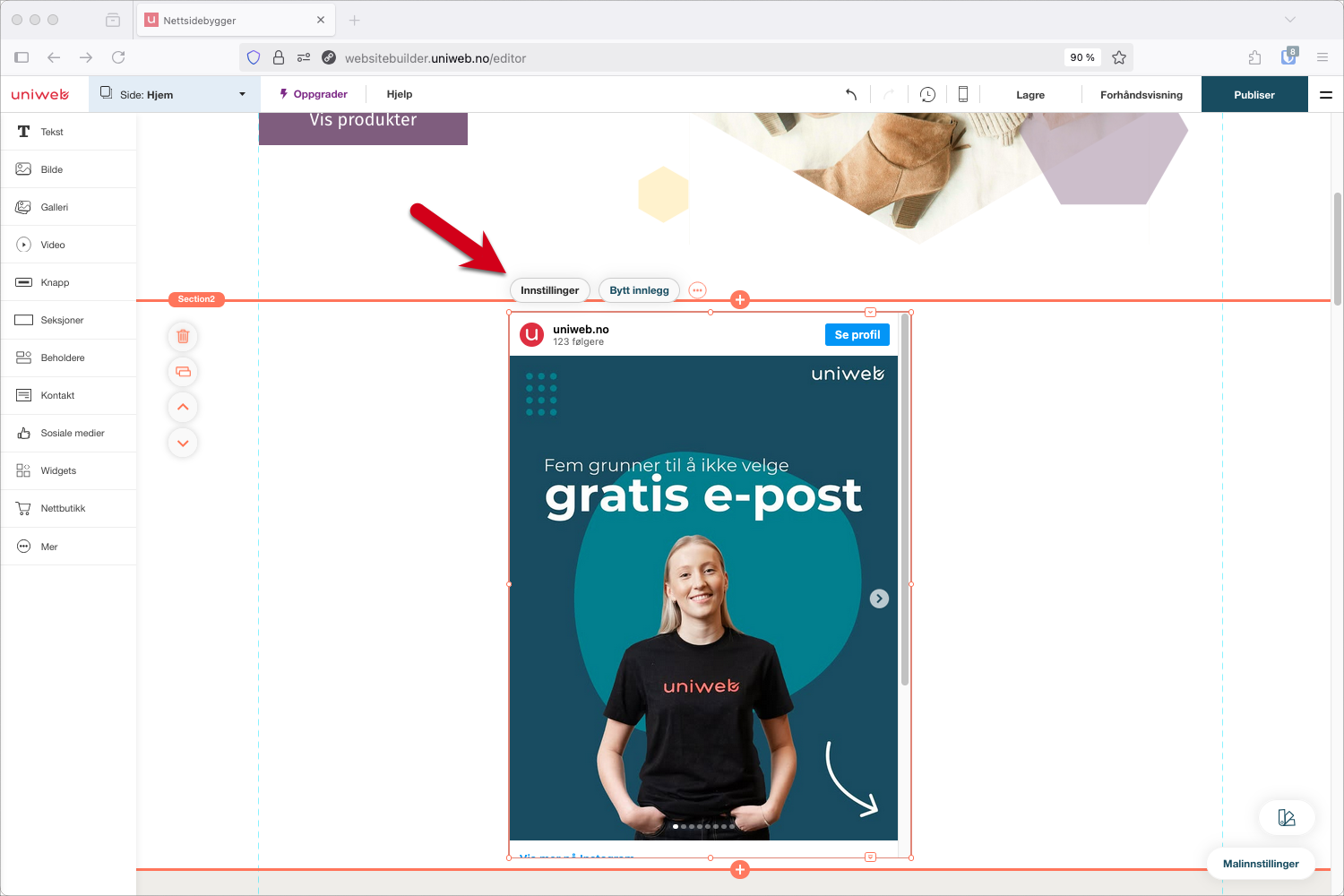The image size is (1344, 896).
Task: Click the Oppgrader menu item
Action: click(314, 94)
